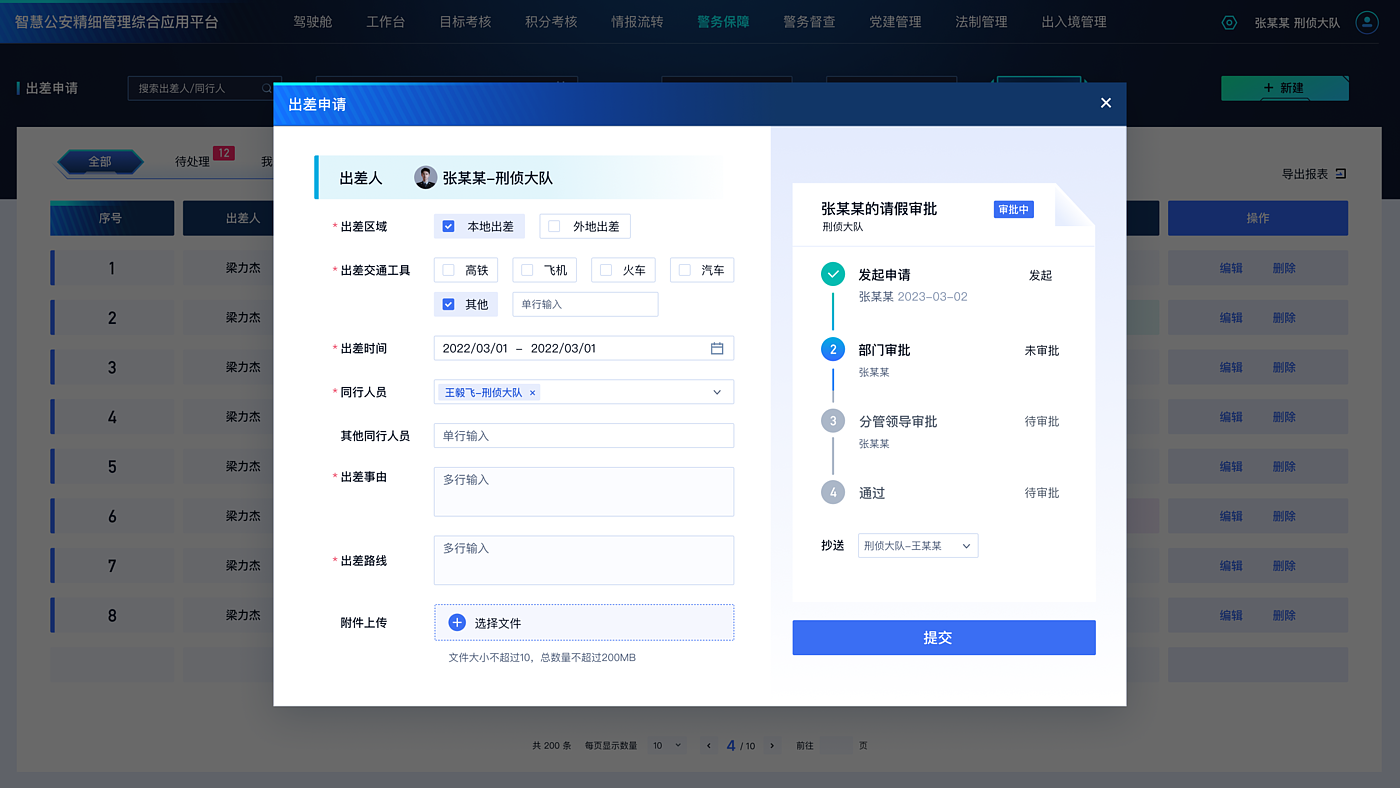This screenshot has height=788, width=1400.
Task: Go to previous page with left arrow
Action: point(709,745)
